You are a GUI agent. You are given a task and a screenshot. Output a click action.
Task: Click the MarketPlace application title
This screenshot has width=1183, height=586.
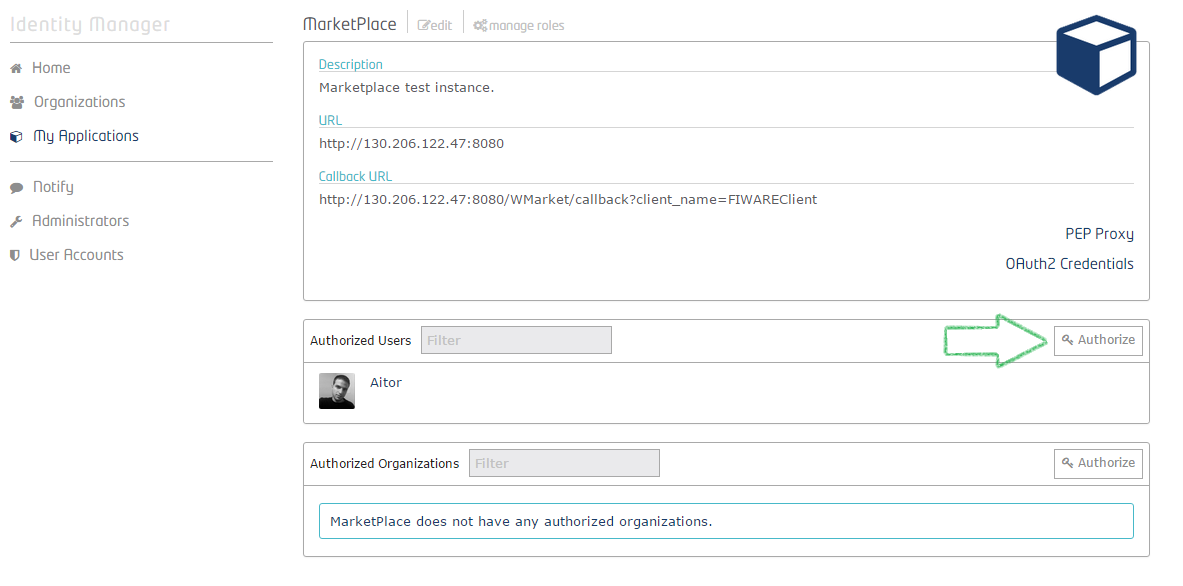(x=349, y=24)
